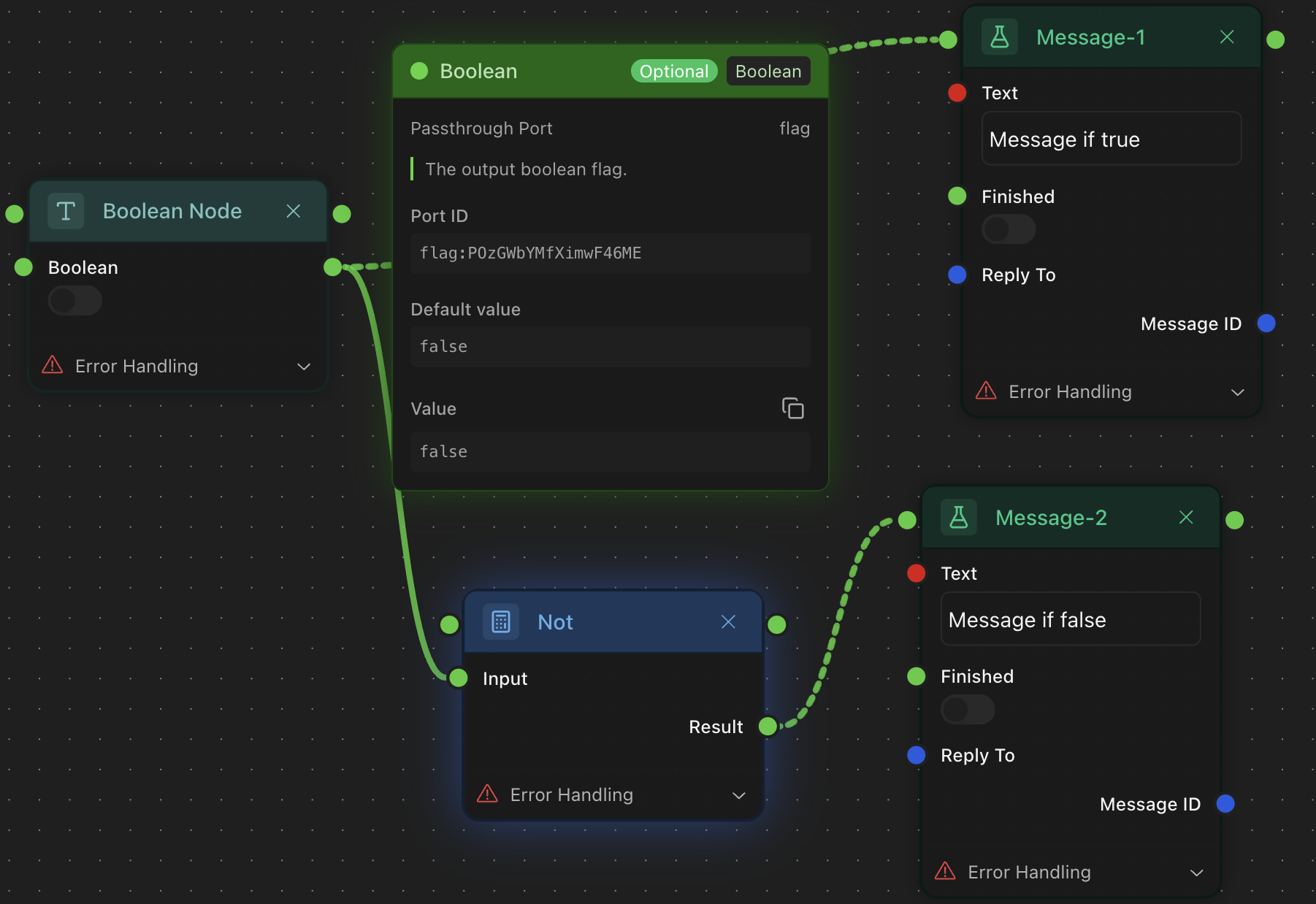Image resolution: width=1316 pixels, height=904 pixels.
Task: Click the Optional badge in Boolean panel
Action: pos(673,72)
